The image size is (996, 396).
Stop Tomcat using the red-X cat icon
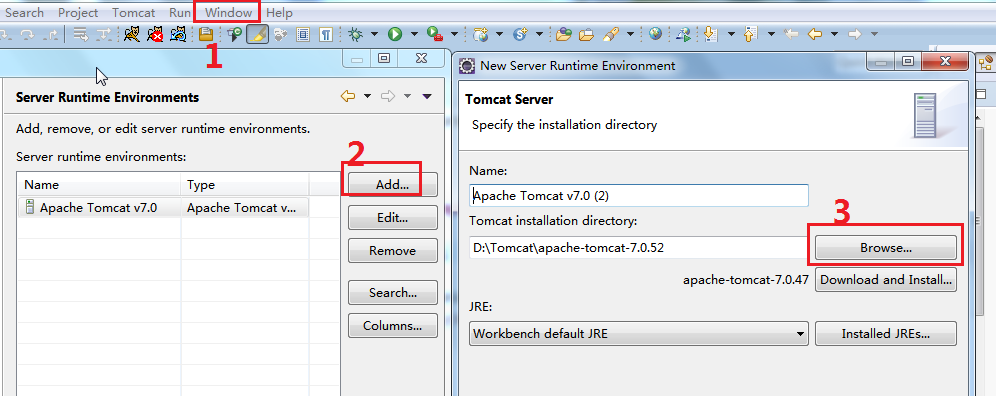(155, 34)
